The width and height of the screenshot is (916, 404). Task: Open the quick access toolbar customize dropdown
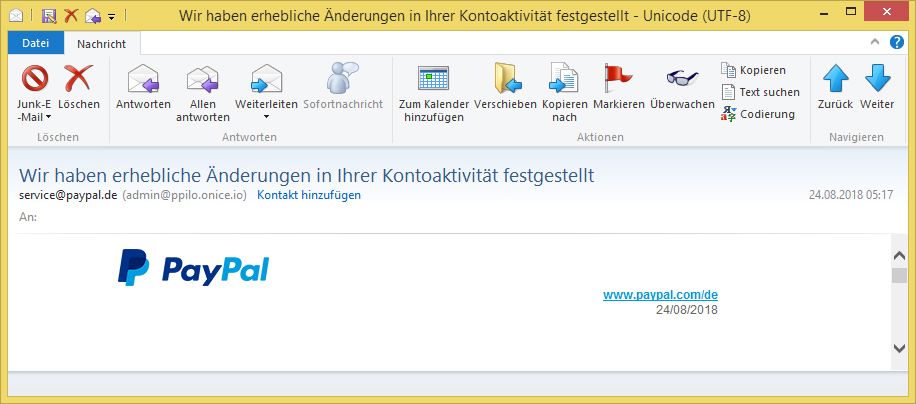(x=112, y=16)
